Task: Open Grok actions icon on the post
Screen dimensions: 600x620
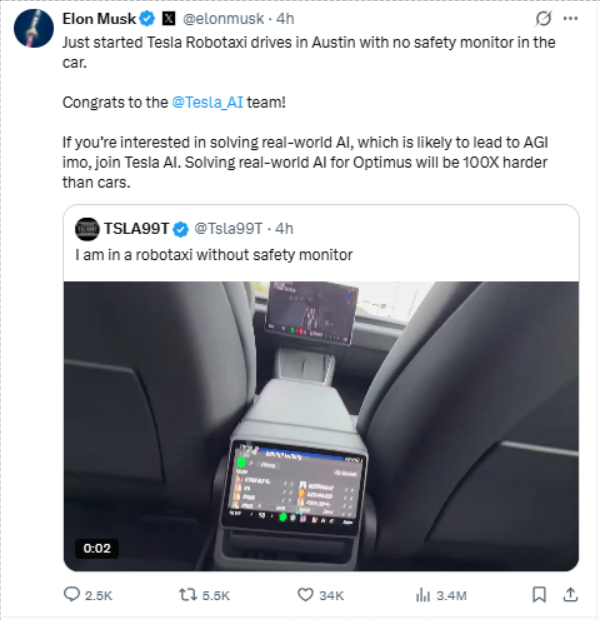Action: click(544, 19)
